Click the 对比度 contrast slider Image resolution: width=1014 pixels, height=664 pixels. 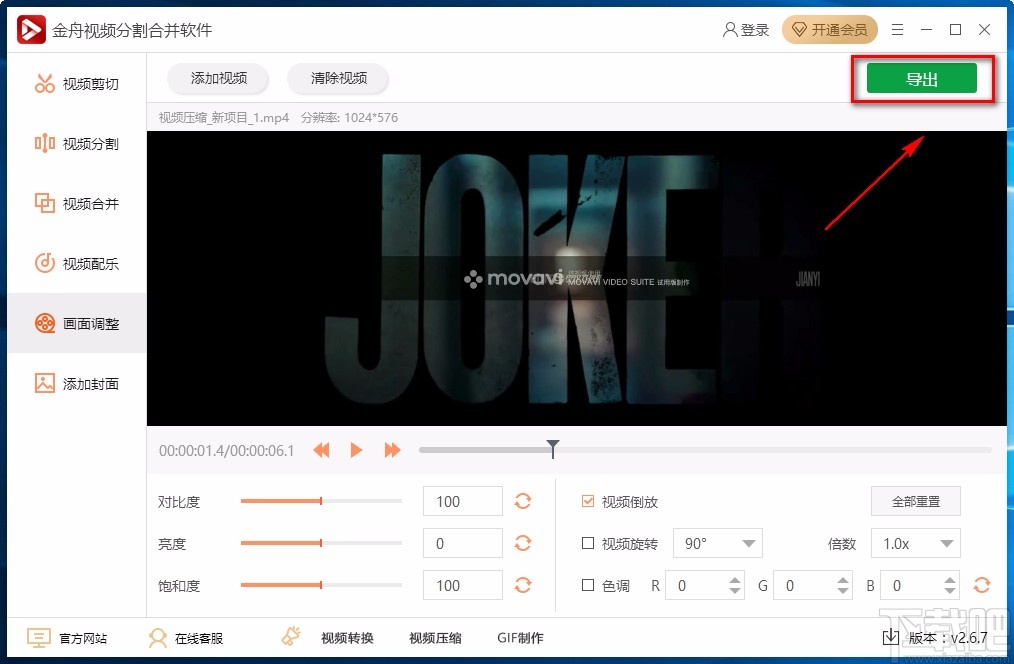(321, 501)
